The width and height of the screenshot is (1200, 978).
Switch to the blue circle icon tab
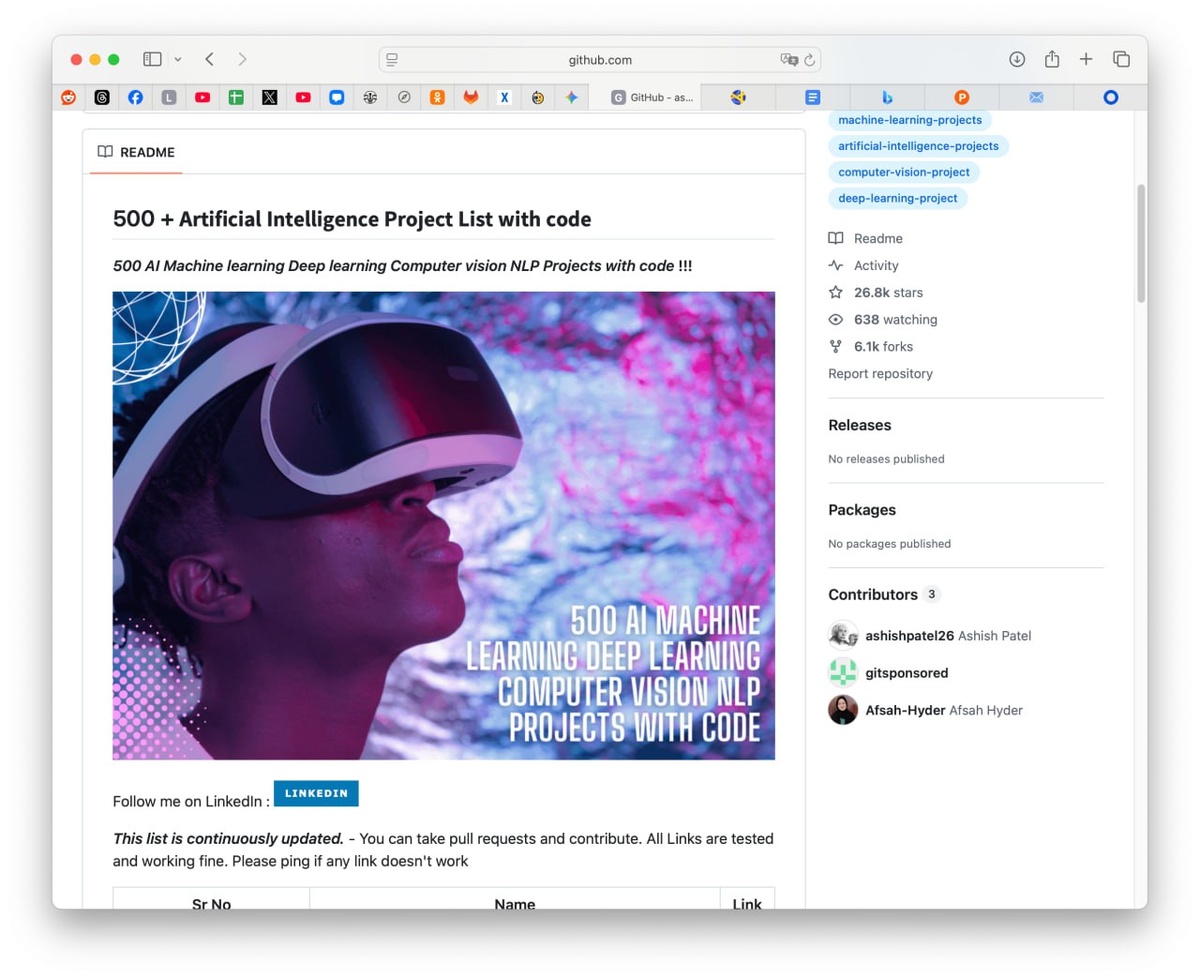point(1110,97)
